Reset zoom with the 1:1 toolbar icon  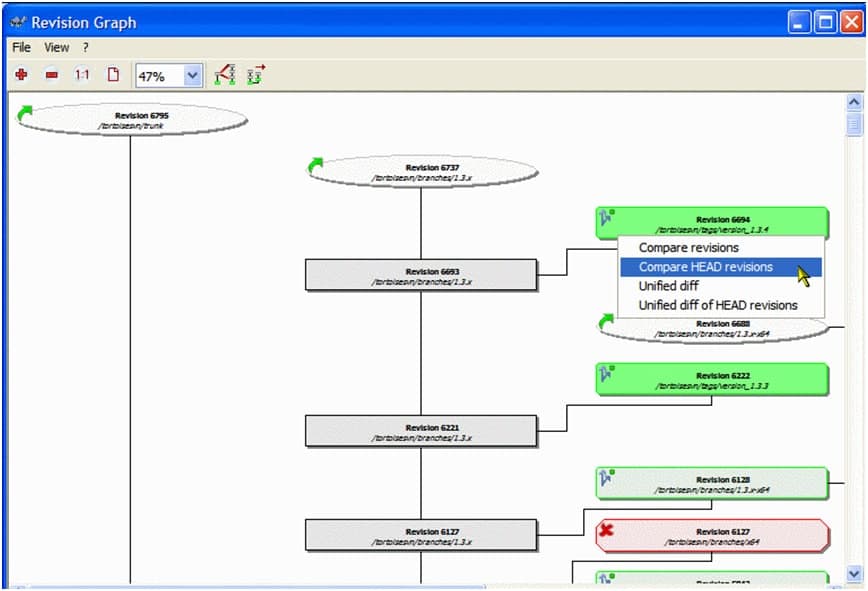(x=82, y=75)
